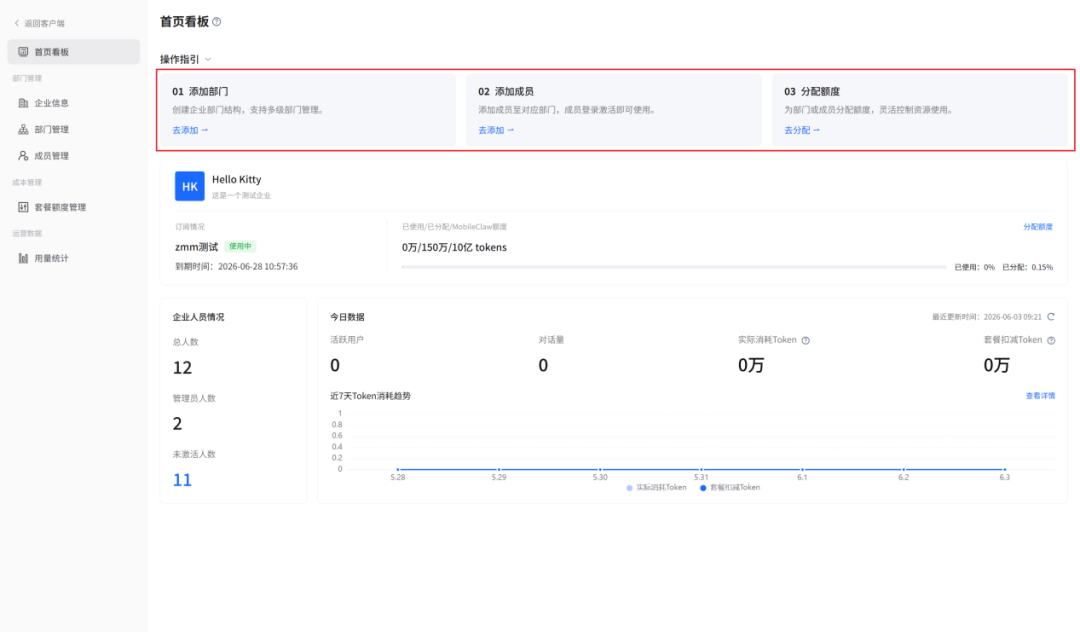This screenshot has height=632, width=1080.
Task: Click the 5.31 data point on chart
Action: (701, 470)
